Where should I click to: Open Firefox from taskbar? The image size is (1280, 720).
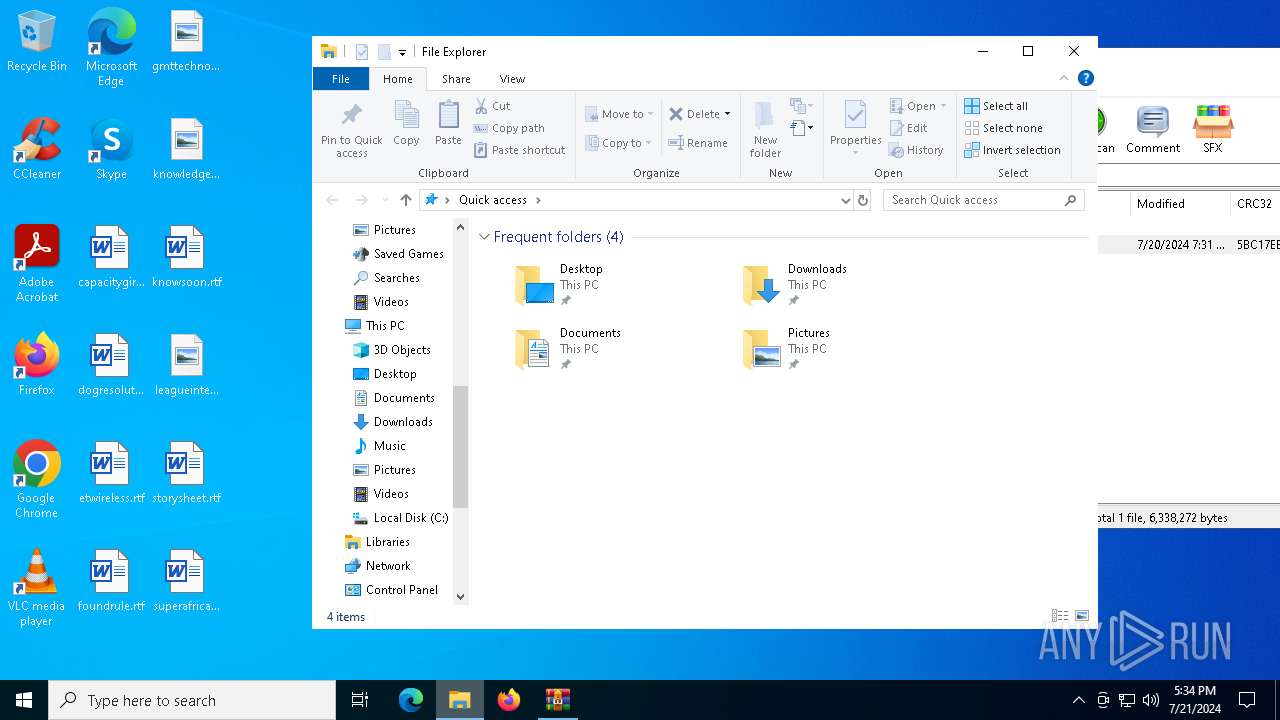(509, 700)
